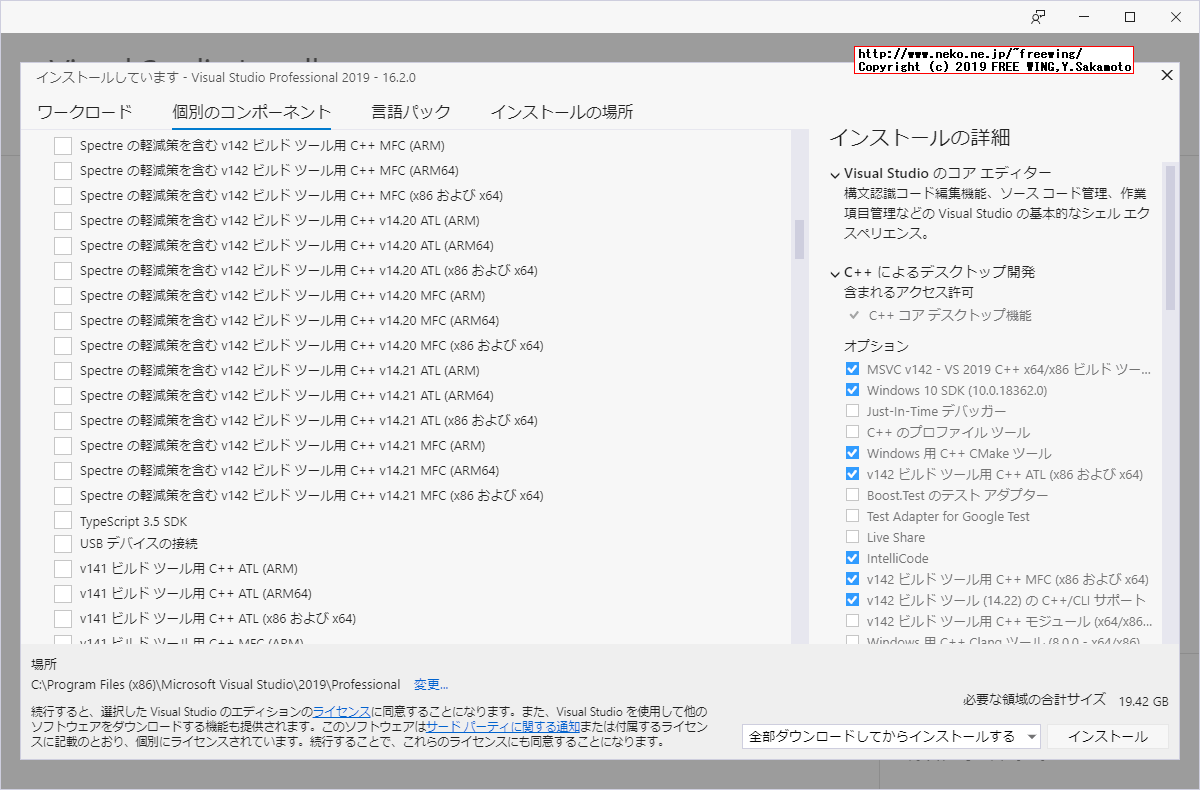This screenshot has height=790, width=1200.
Task: Check the TypeScript 3.5 SDK component
Action: [62, 520]
